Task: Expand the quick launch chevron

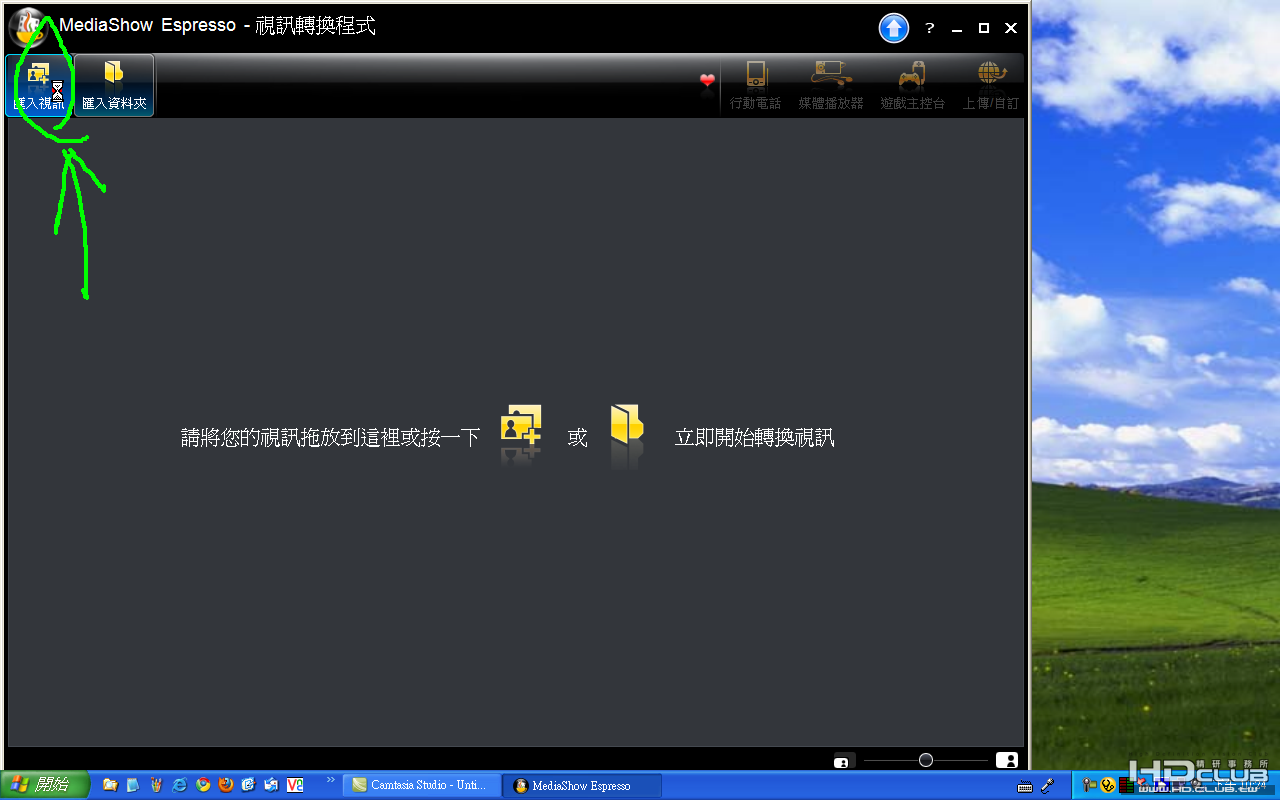Action: click(331, 780)
